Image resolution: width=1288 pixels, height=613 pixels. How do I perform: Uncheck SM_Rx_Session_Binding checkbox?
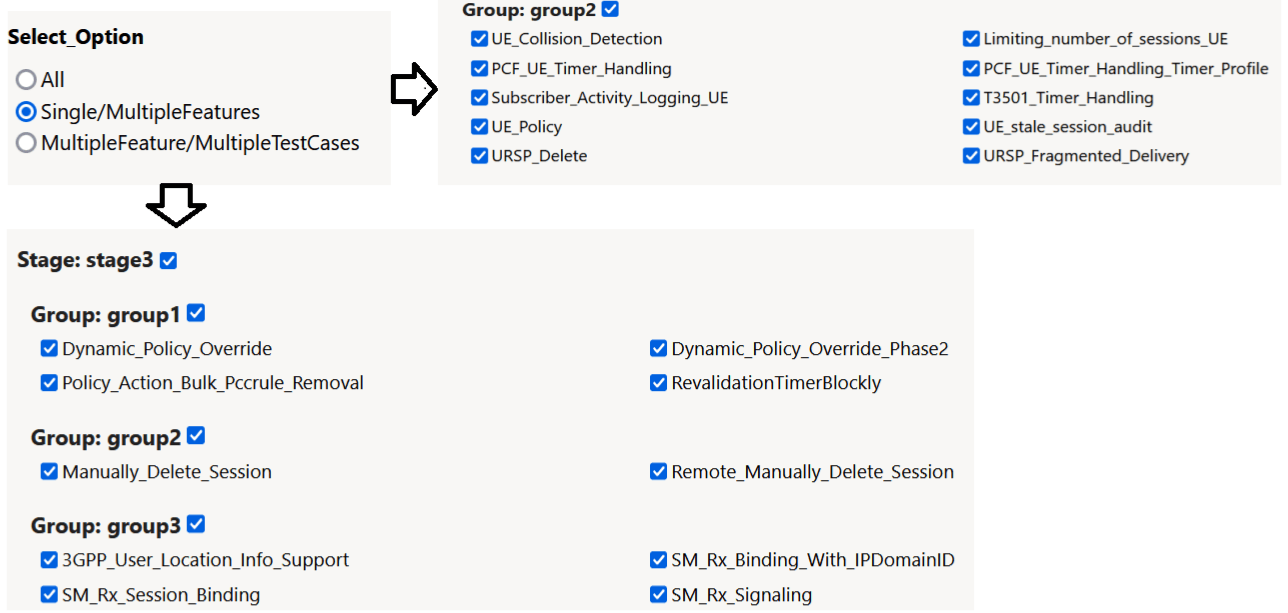[x=49, y=595]
